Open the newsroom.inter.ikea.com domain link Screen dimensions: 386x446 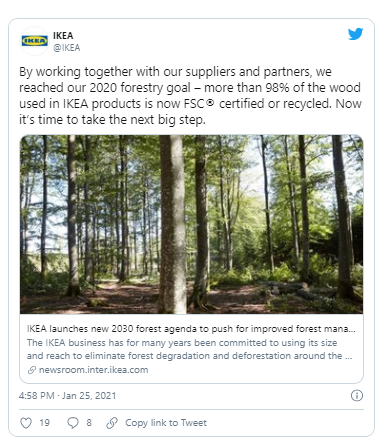click(x=93, y=370)
